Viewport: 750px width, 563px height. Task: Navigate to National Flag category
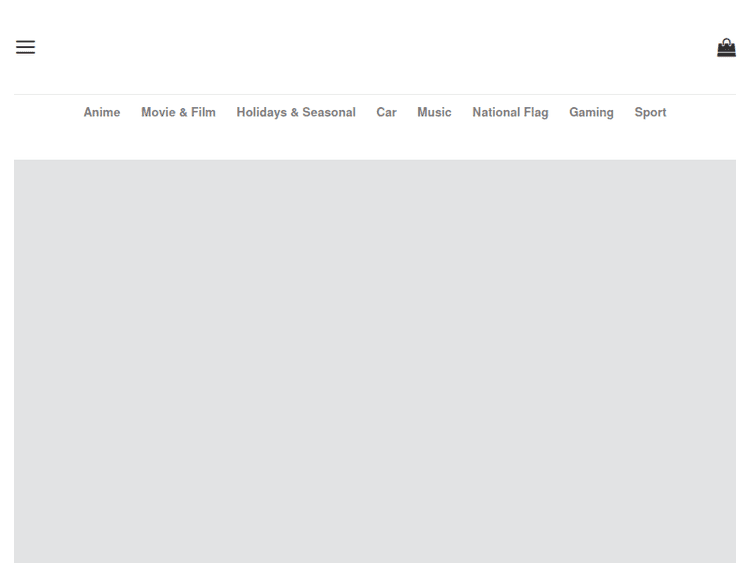pos(510,113)
